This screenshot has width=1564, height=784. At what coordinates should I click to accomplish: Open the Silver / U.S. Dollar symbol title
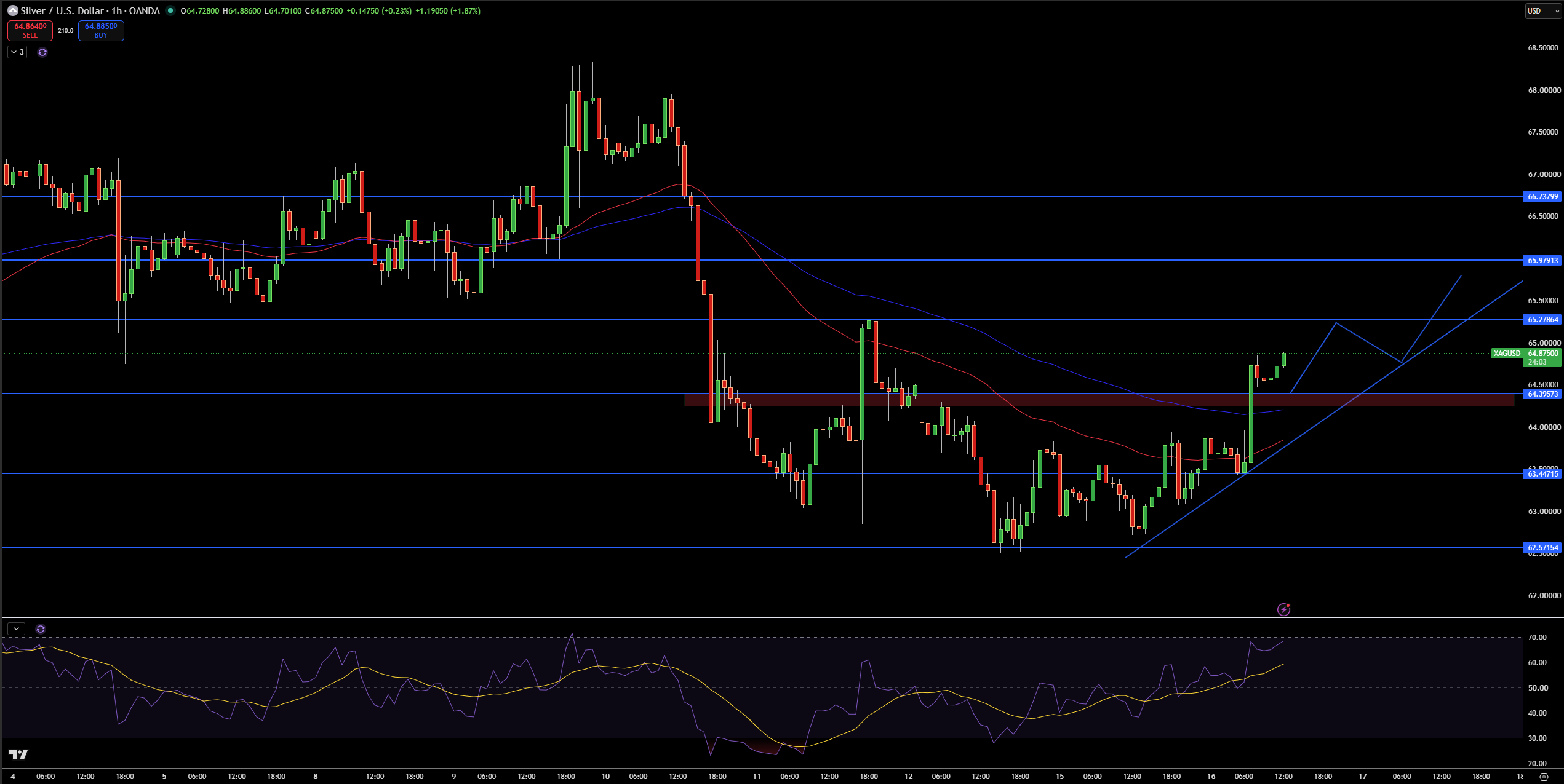tap(90, 10)
